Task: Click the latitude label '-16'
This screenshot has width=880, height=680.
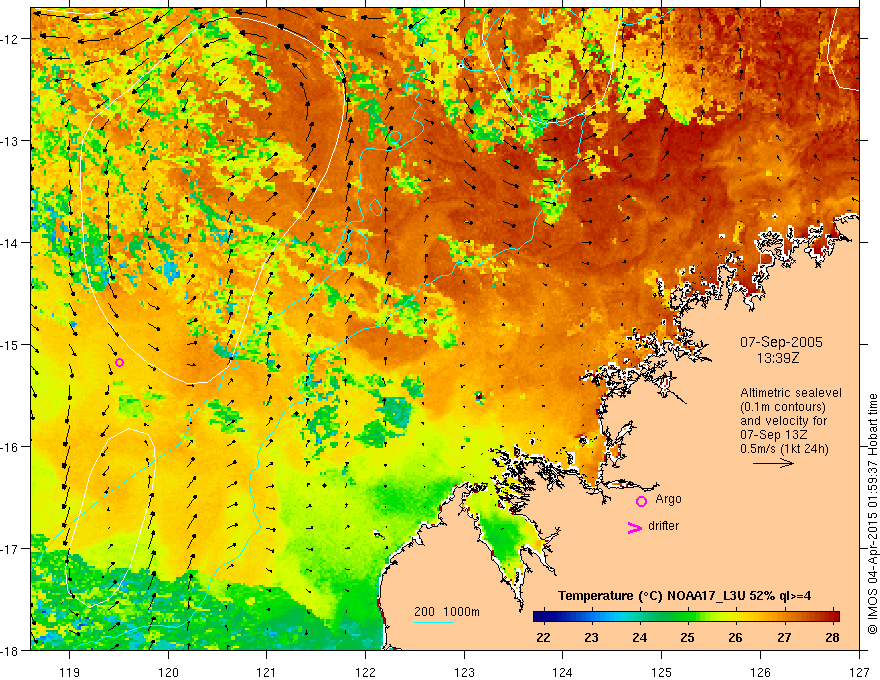Action: pyautogui.click(x=11, y=447)
